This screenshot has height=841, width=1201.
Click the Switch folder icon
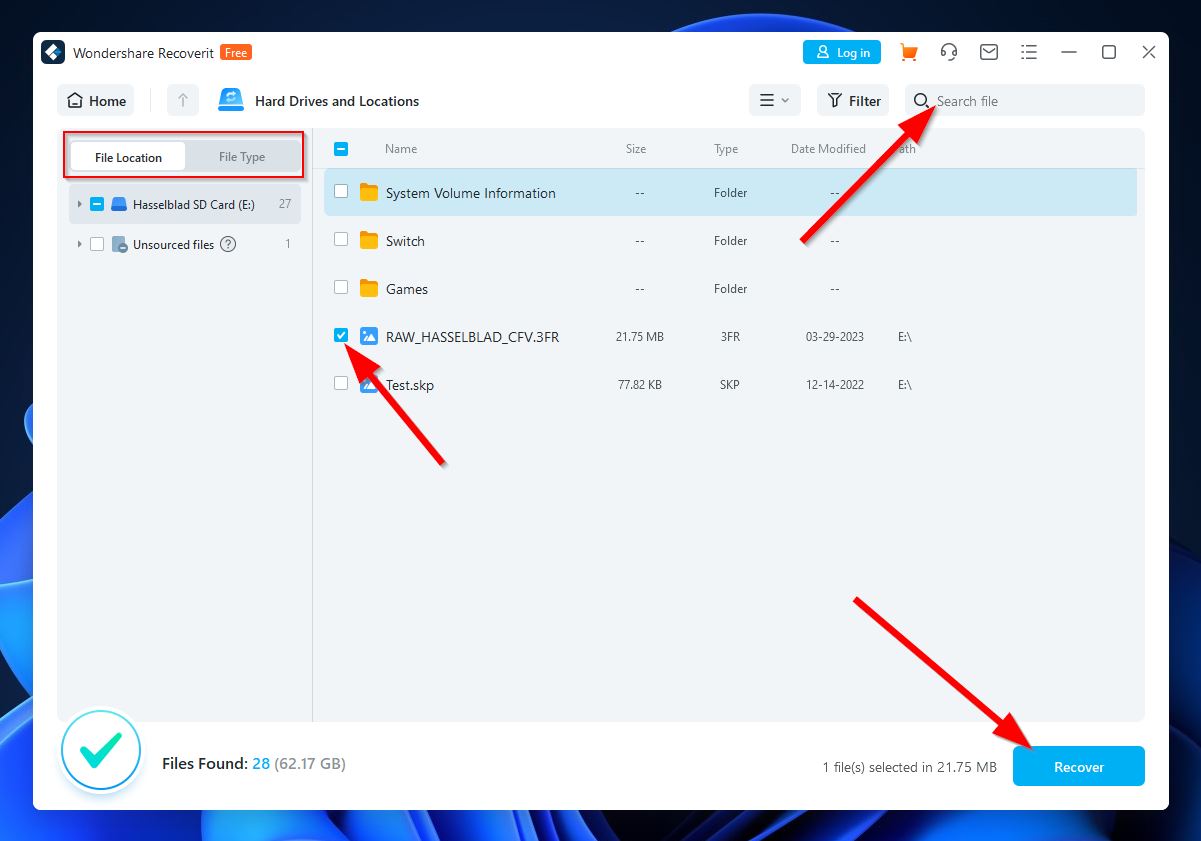369,240
